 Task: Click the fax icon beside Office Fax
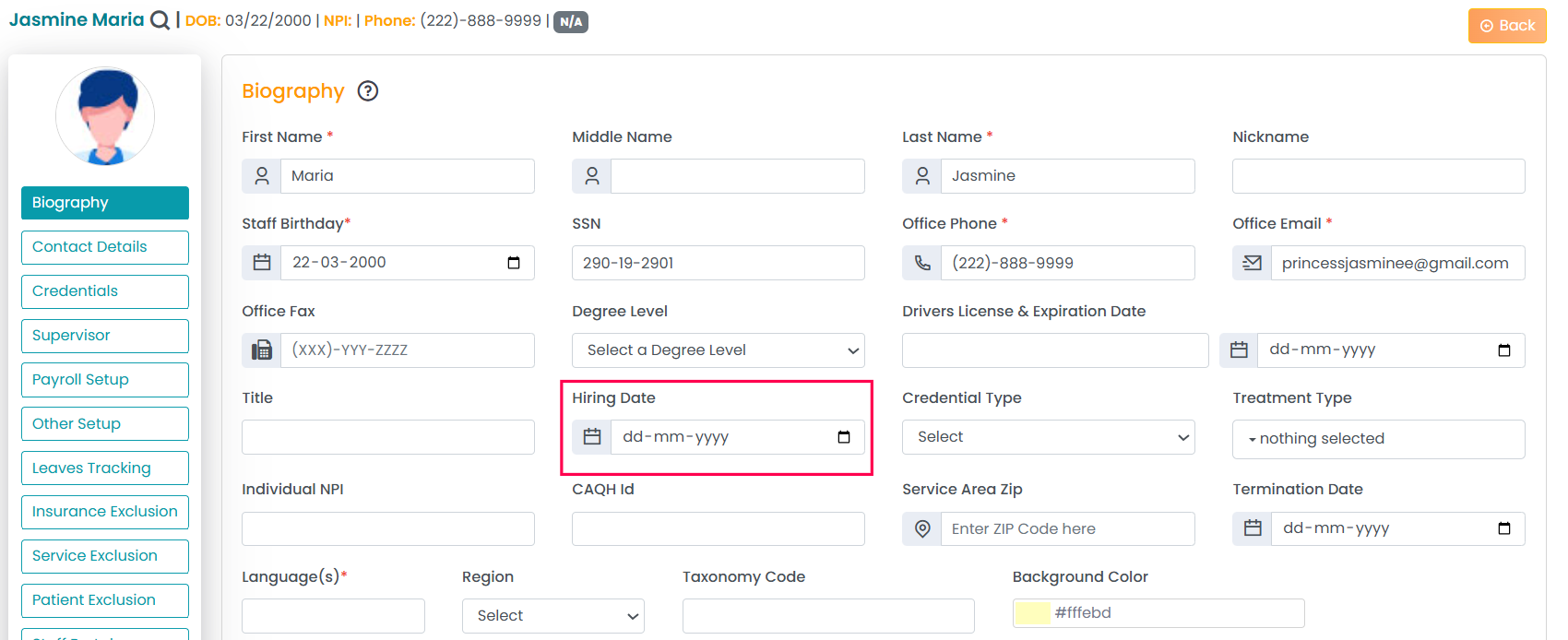(x=262, y=350)
